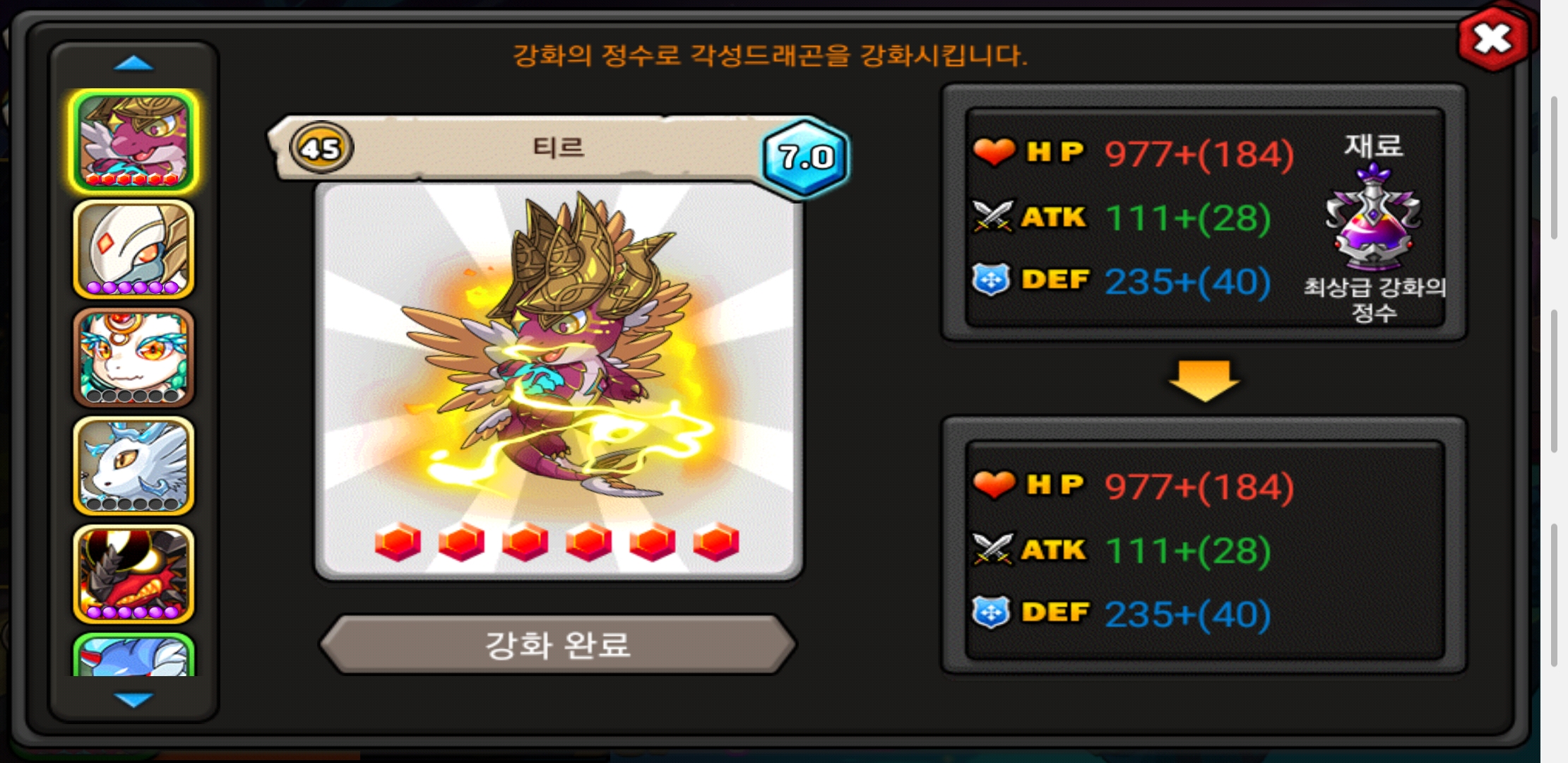Close the enhancement window with the red X
Viewport: 1568px width, 763px height.
click(1492, 39)
